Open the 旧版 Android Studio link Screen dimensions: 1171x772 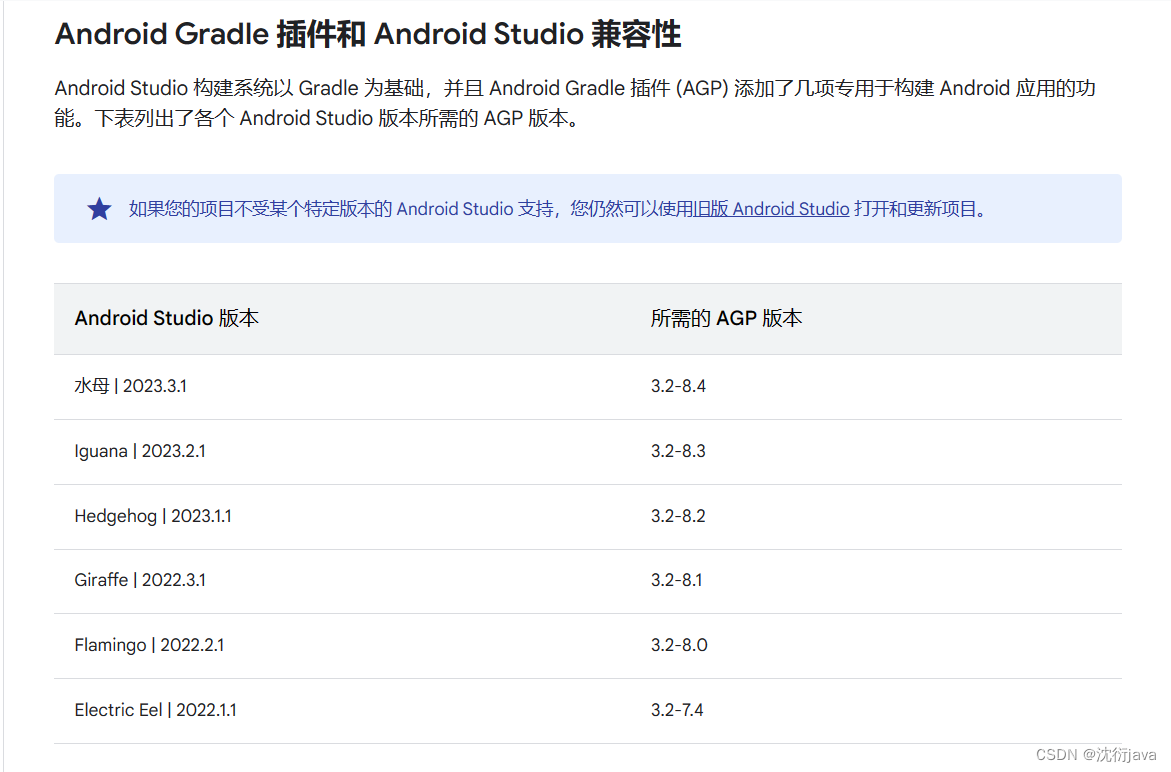771,209
